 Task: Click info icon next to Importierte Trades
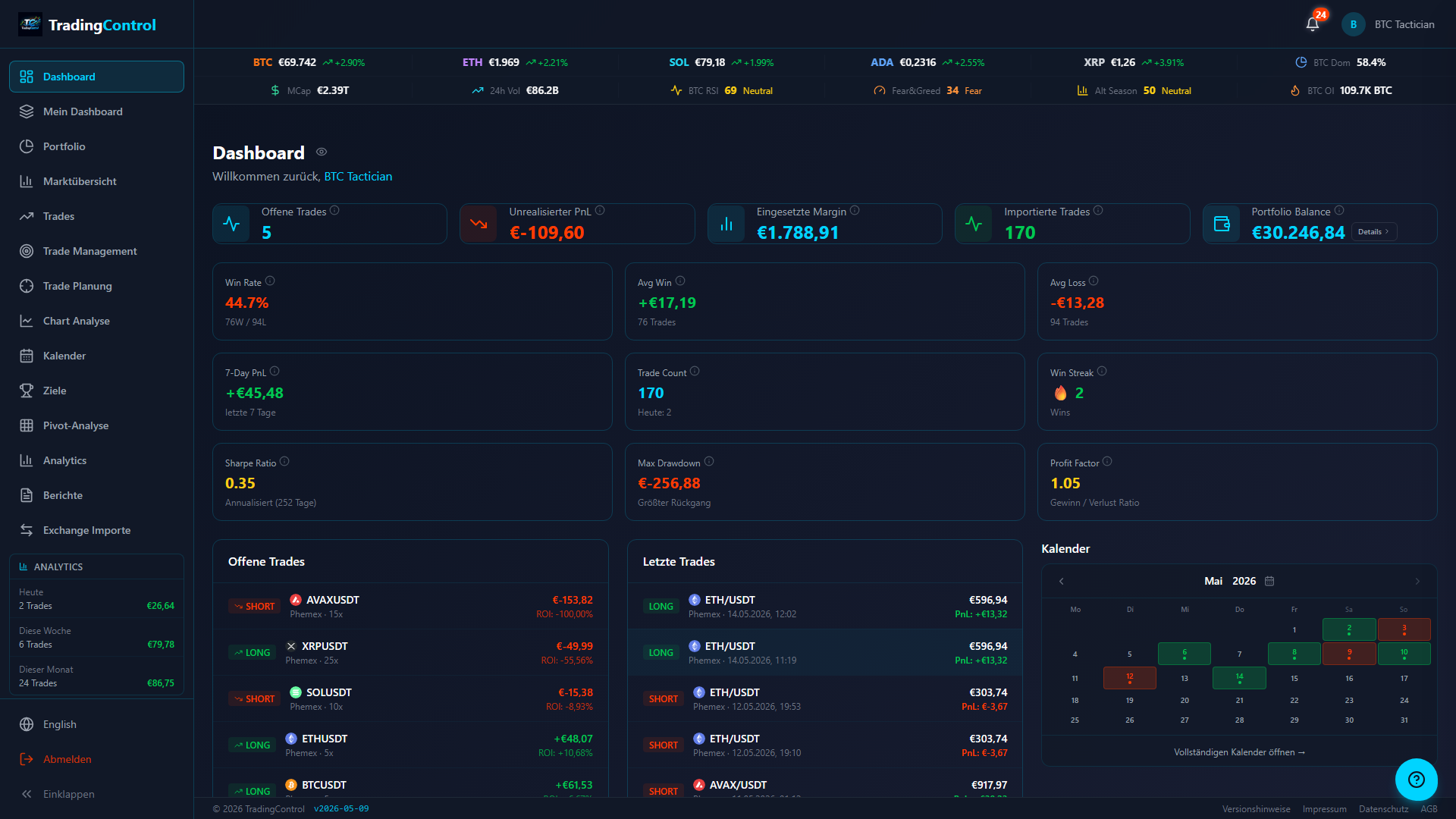point(1098,211)
